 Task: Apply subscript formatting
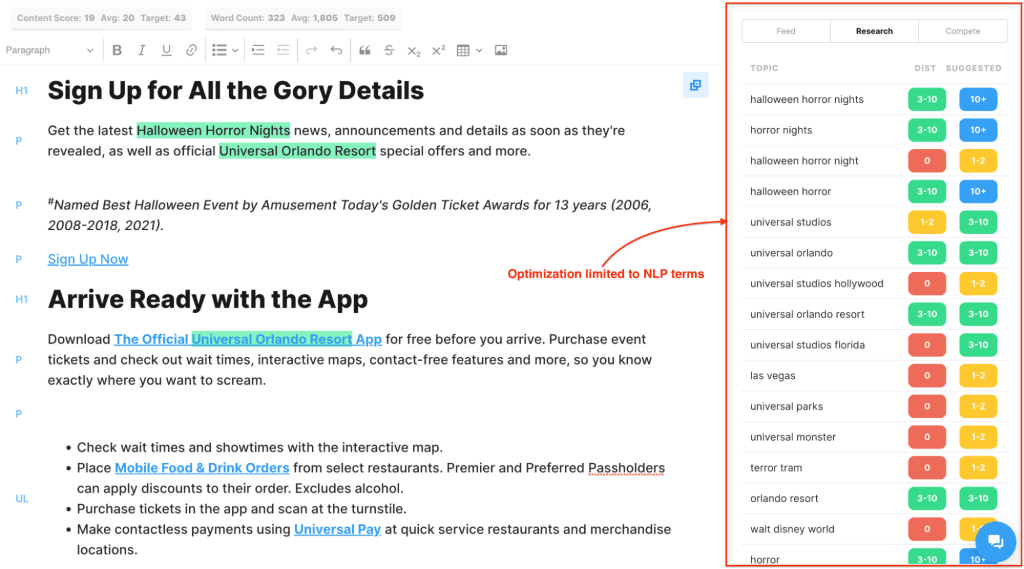[x=413, y=51]
